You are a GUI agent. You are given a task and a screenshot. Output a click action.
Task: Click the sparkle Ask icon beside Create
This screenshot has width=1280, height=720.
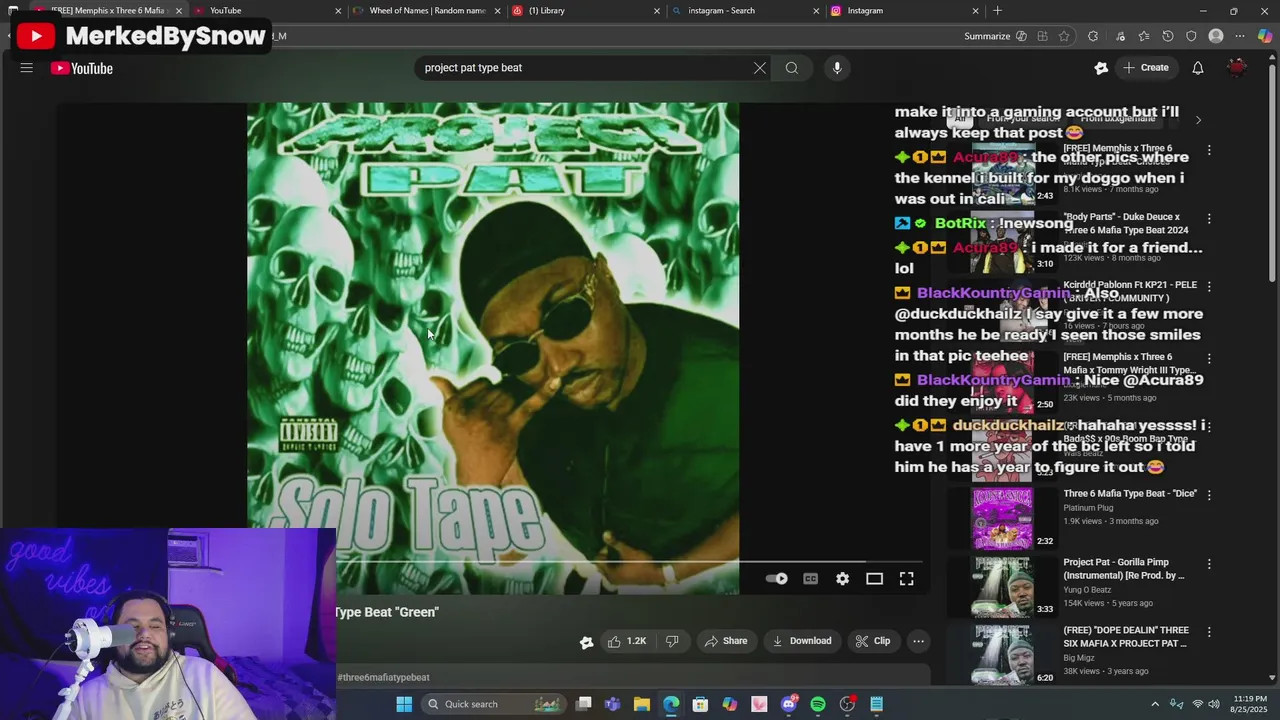pyautogui.click(x=1101, y=68)
